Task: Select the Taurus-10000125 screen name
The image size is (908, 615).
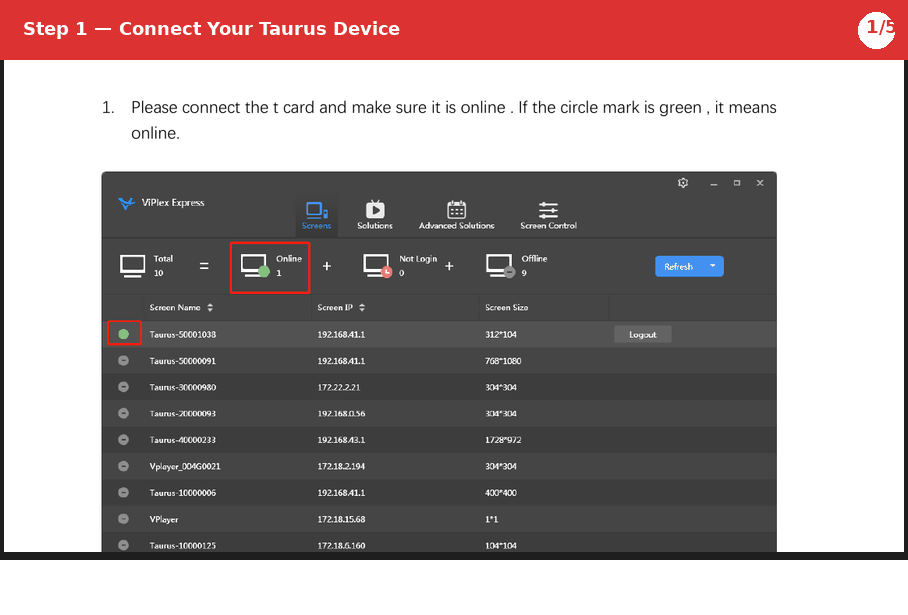Action: (x=182, y=546)
